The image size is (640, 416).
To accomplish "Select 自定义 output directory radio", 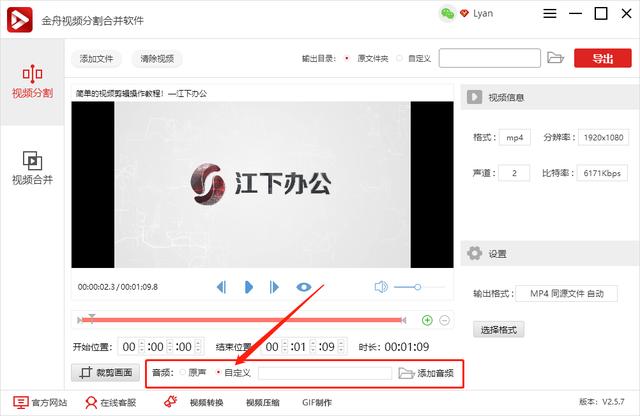I will [399, 58].
